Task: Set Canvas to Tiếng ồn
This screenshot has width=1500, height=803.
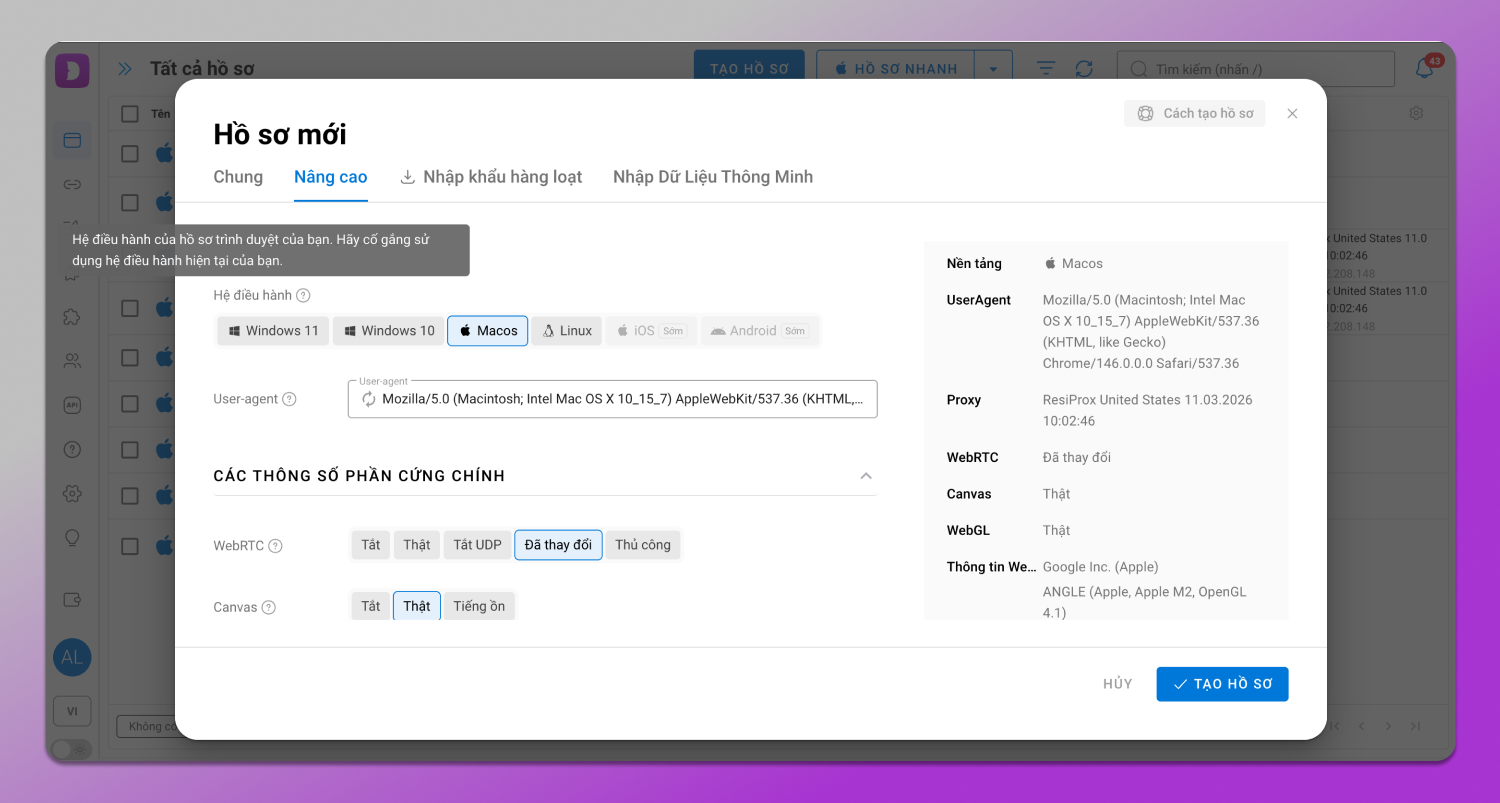Action: click(x=479, y=606)
